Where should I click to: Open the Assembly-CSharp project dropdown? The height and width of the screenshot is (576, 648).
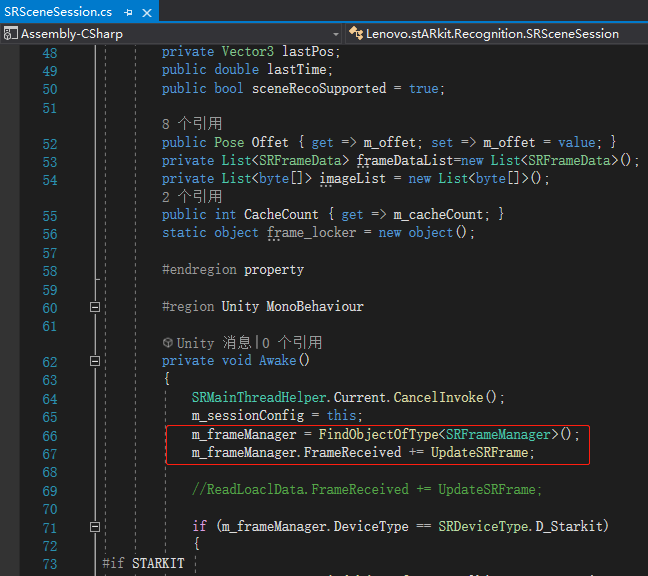point(336,34)
